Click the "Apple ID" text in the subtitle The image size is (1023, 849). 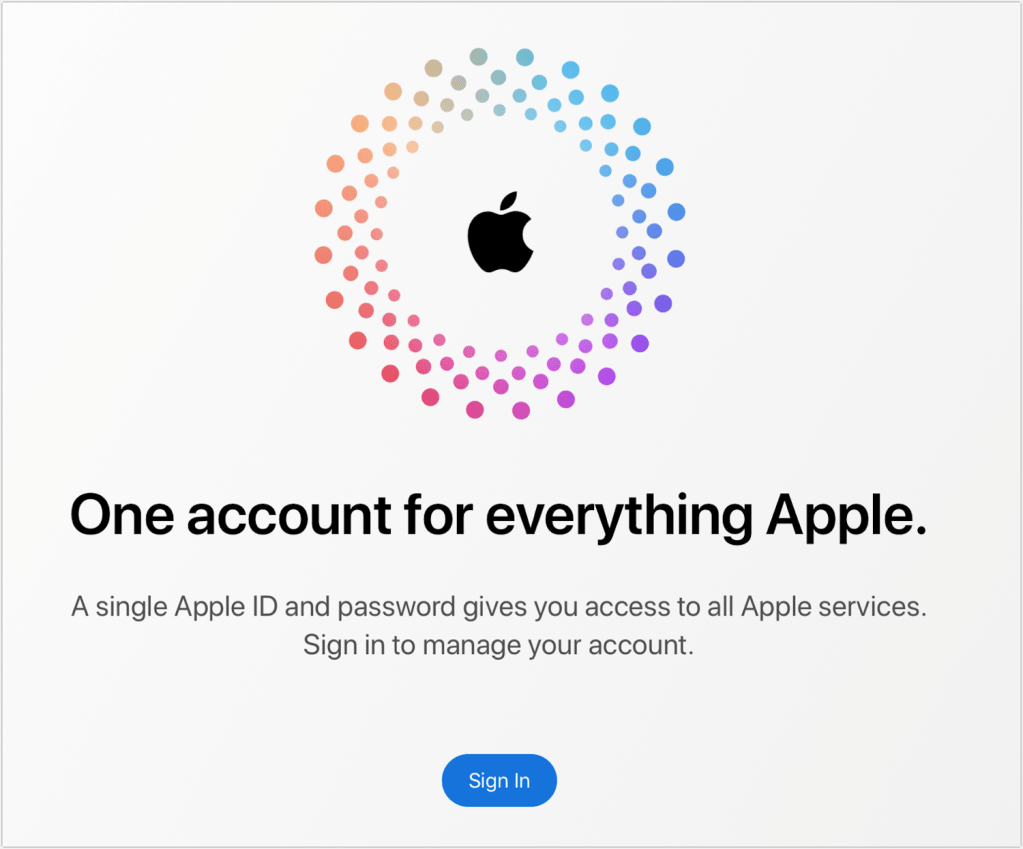(226, 608)
